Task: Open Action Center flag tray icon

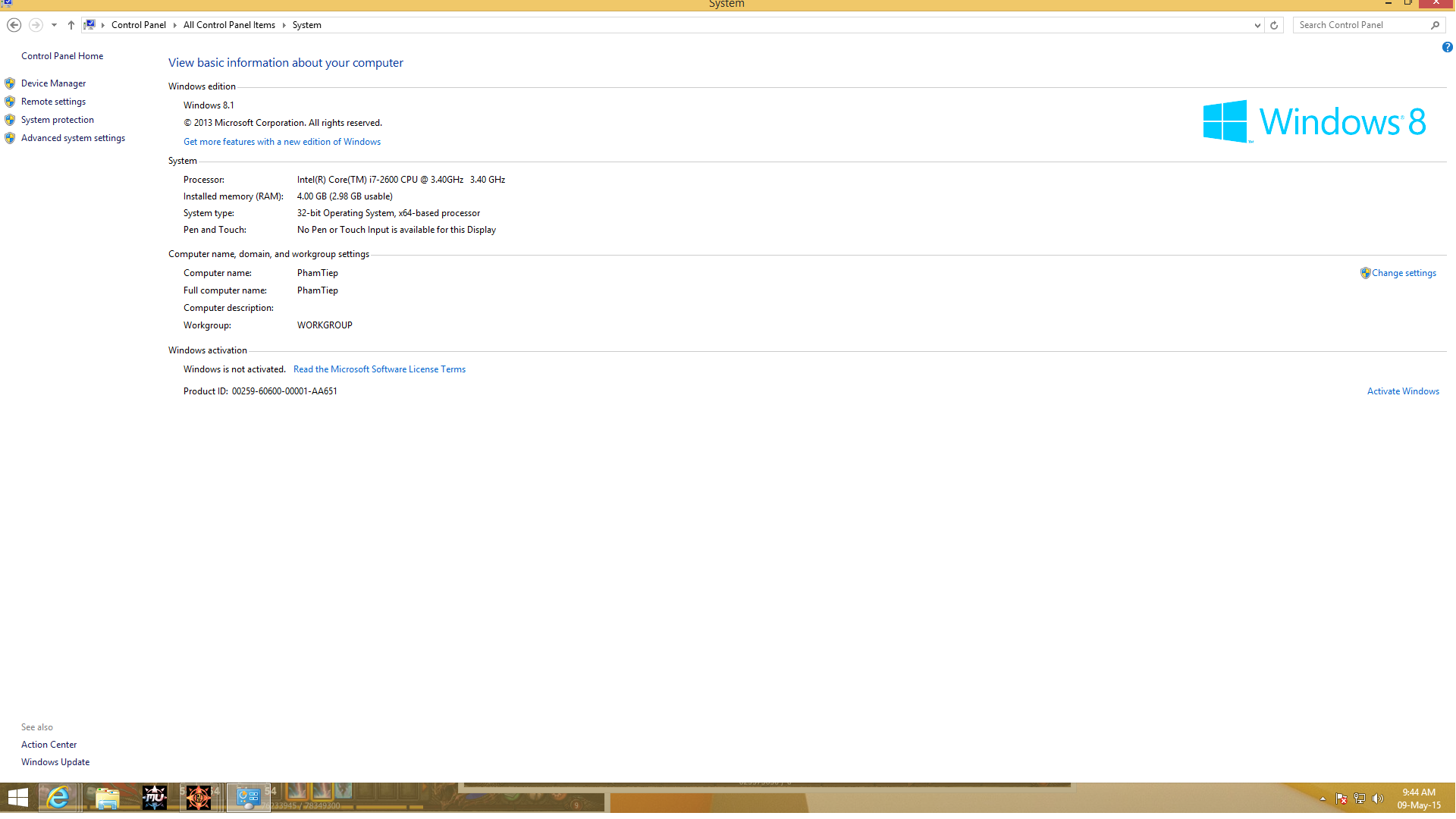Action: (1341, 799)
